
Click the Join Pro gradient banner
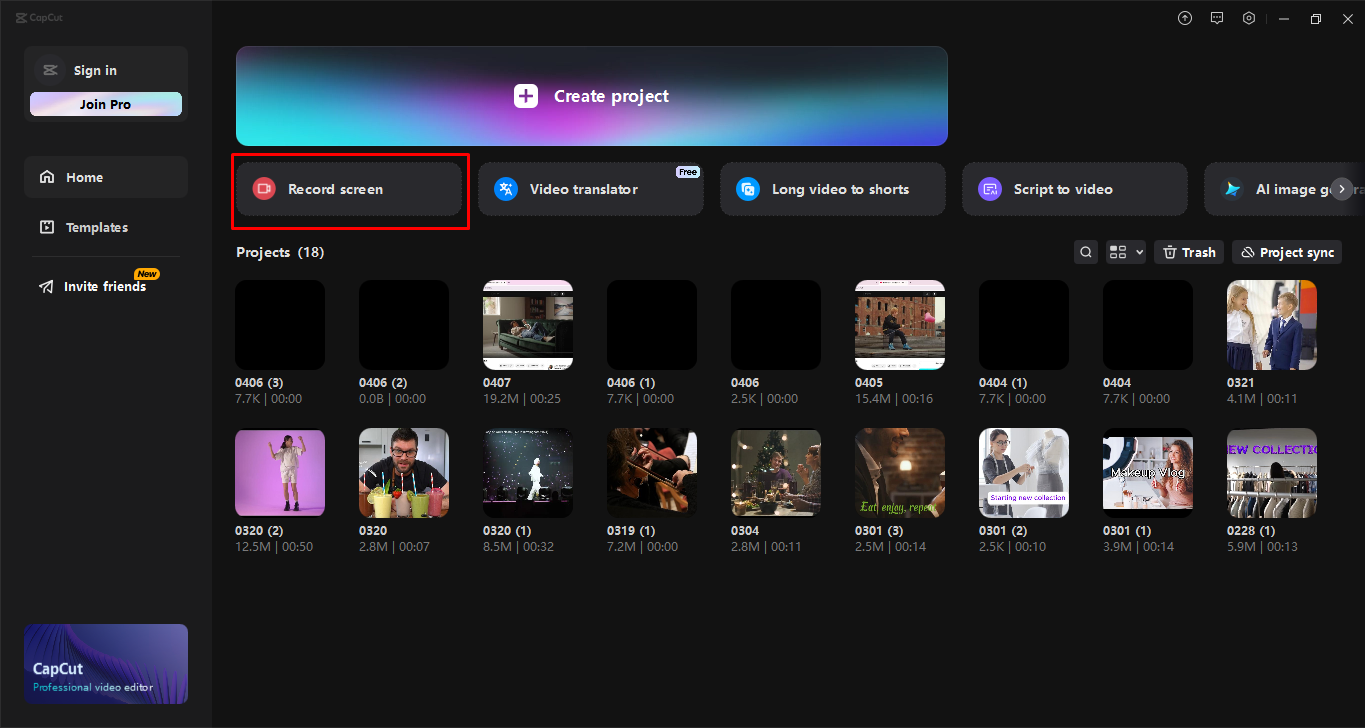(105, 103)
